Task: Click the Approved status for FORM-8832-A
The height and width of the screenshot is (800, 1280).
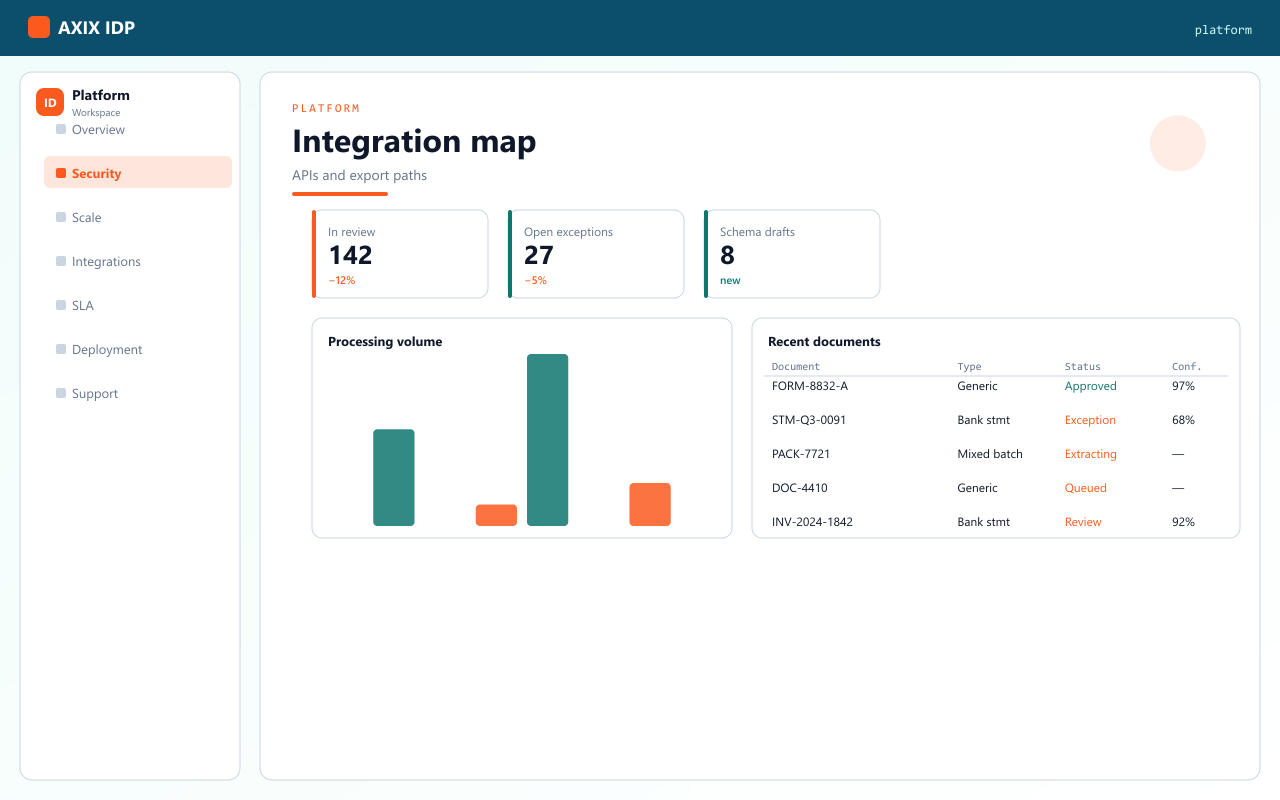Action: tap(1091, 386)
